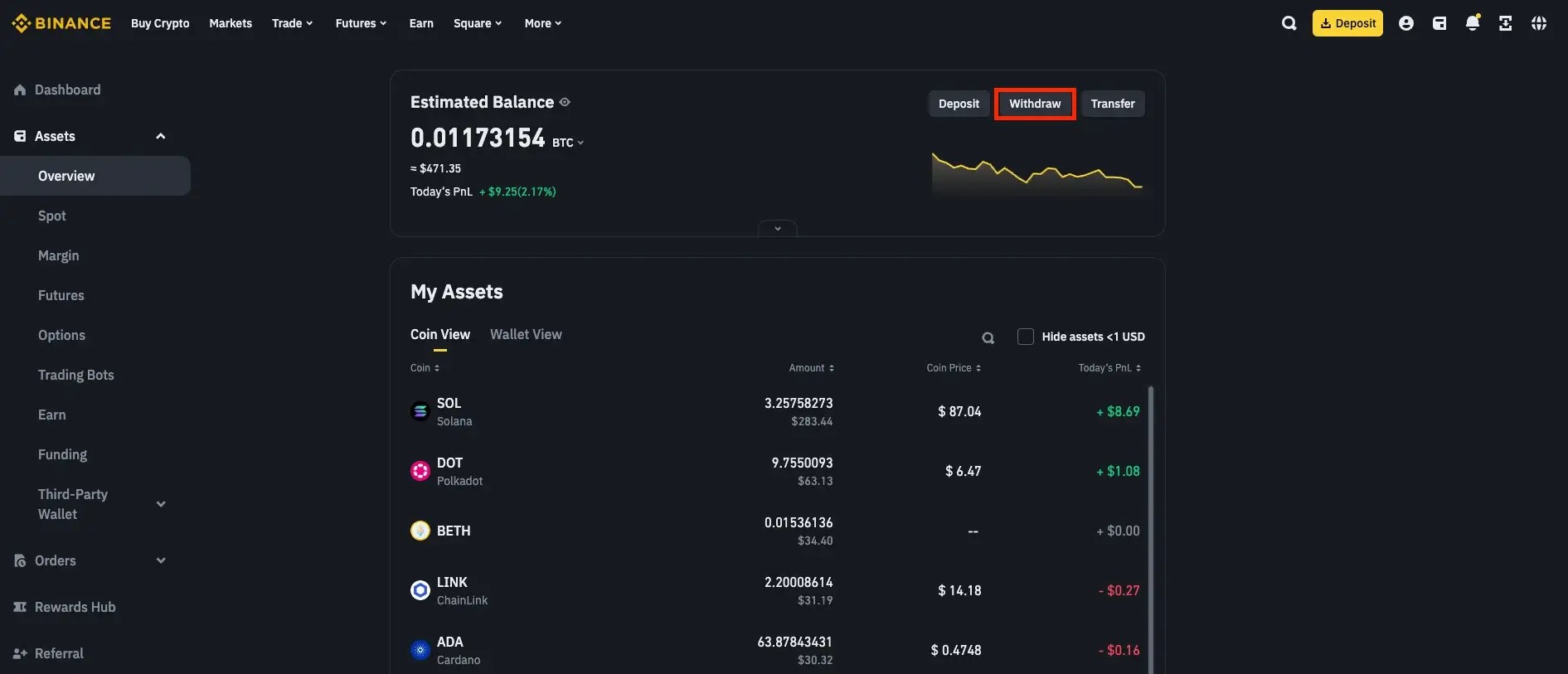Click the 0.01536136 BETH amount
The height and width of the screenshot is (674, 1568).
[799, 522]
